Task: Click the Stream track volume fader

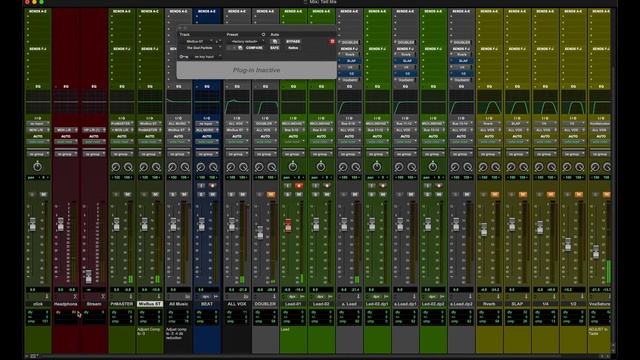Action: pyautogui.click(x=89, y=277)
